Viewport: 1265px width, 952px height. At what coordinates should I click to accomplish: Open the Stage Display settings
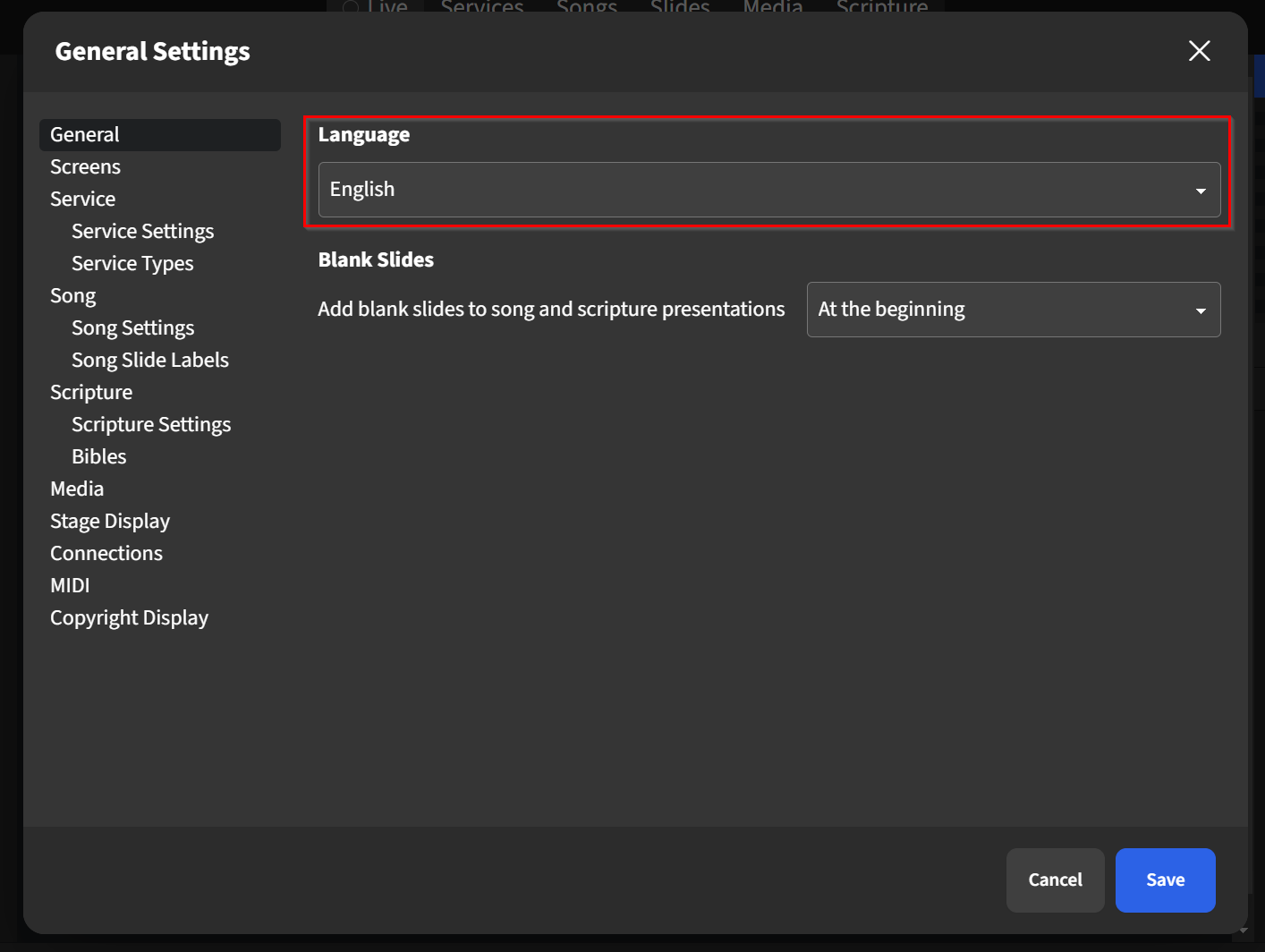pyautogui.click(x=110, y=521)
